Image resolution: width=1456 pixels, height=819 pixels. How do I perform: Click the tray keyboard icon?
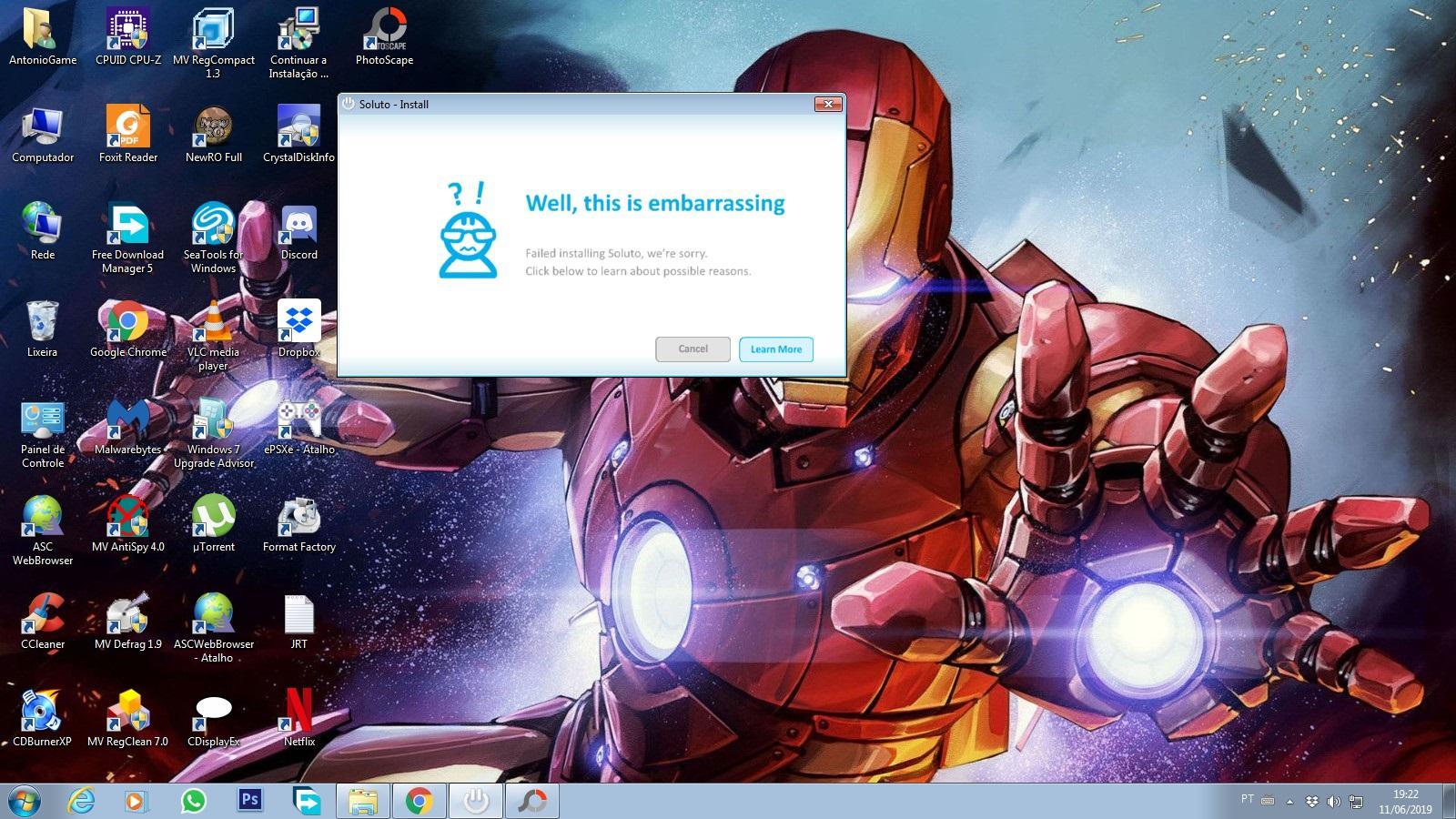(1268, 801)
